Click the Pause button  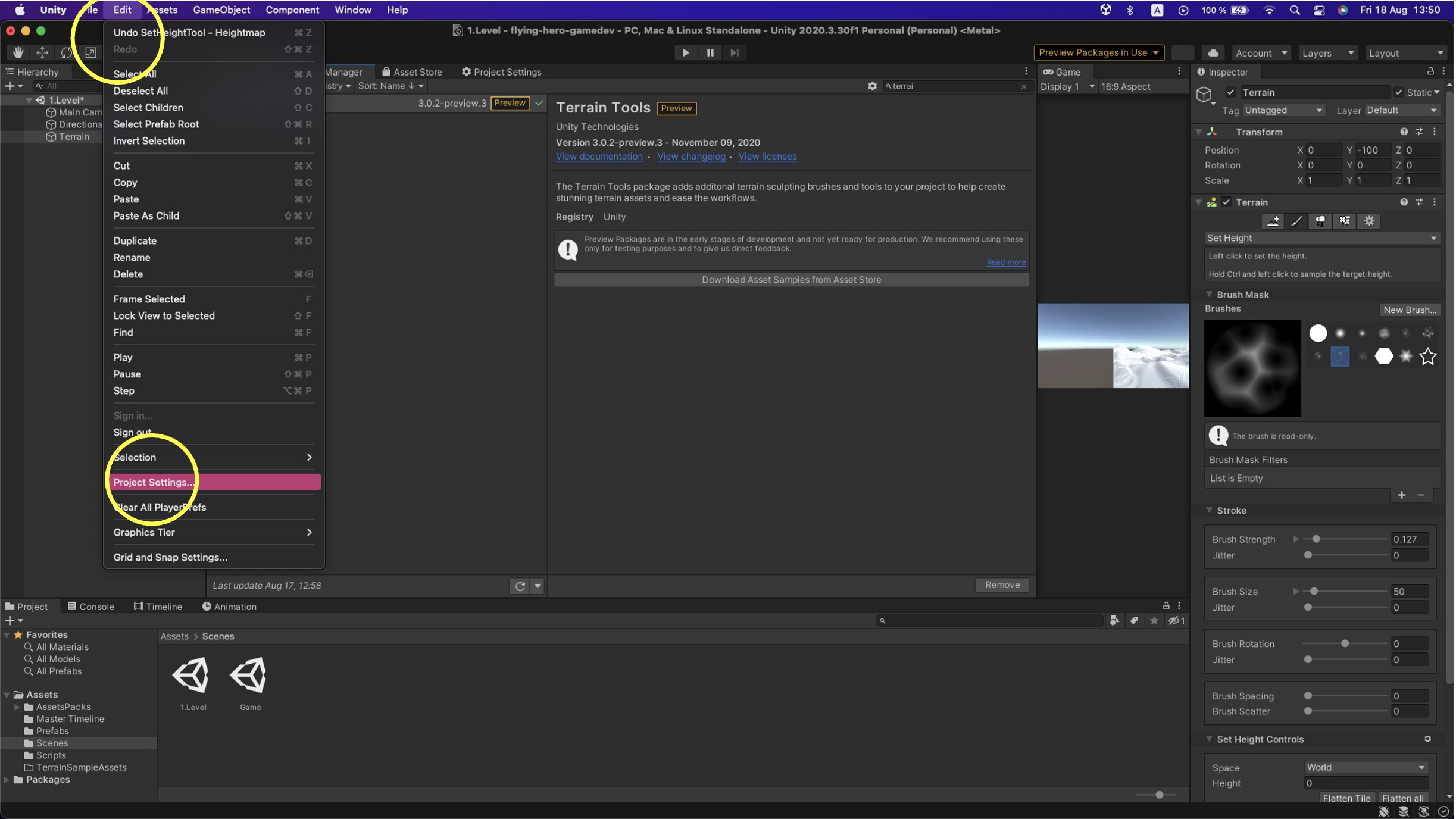click(x=710, y=52)
